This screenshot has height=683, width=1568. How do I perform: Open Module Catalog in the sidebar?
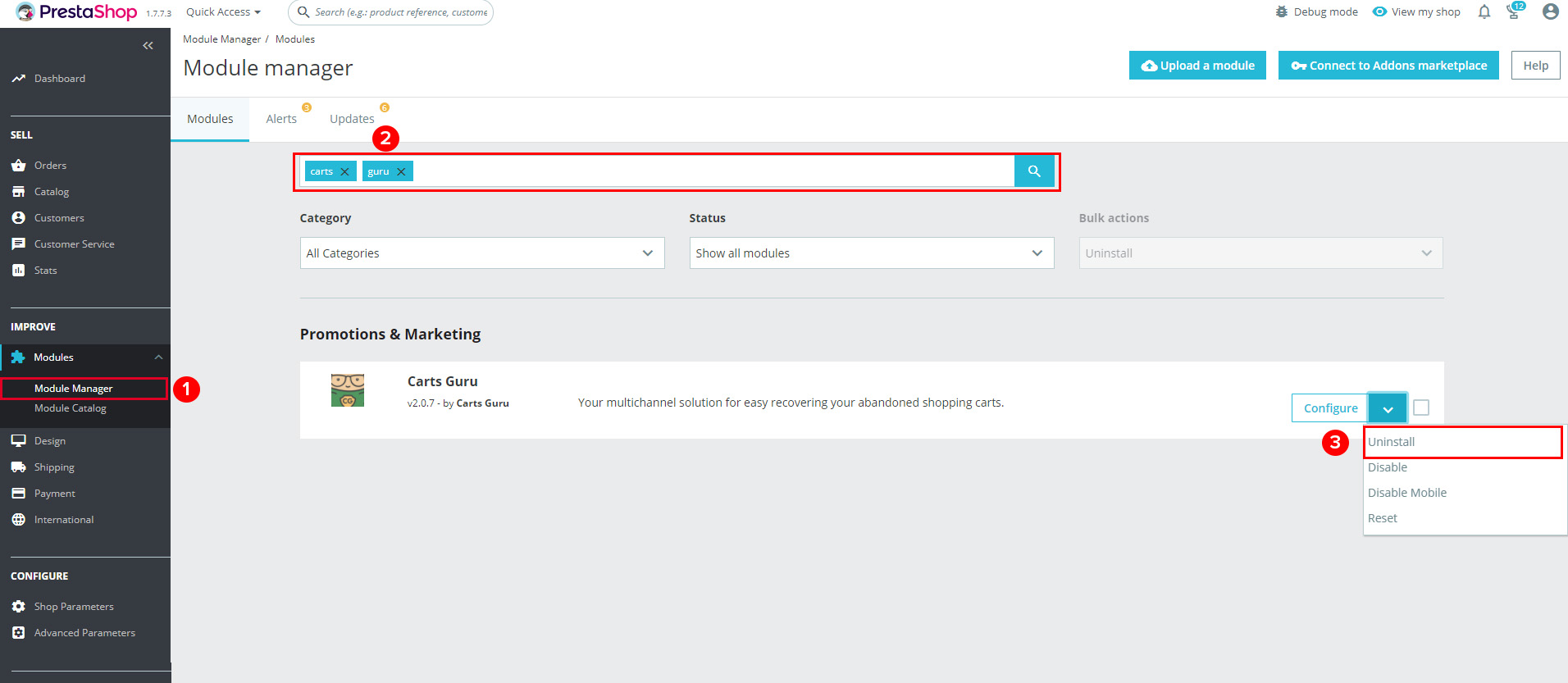click(x=71, y=408)
